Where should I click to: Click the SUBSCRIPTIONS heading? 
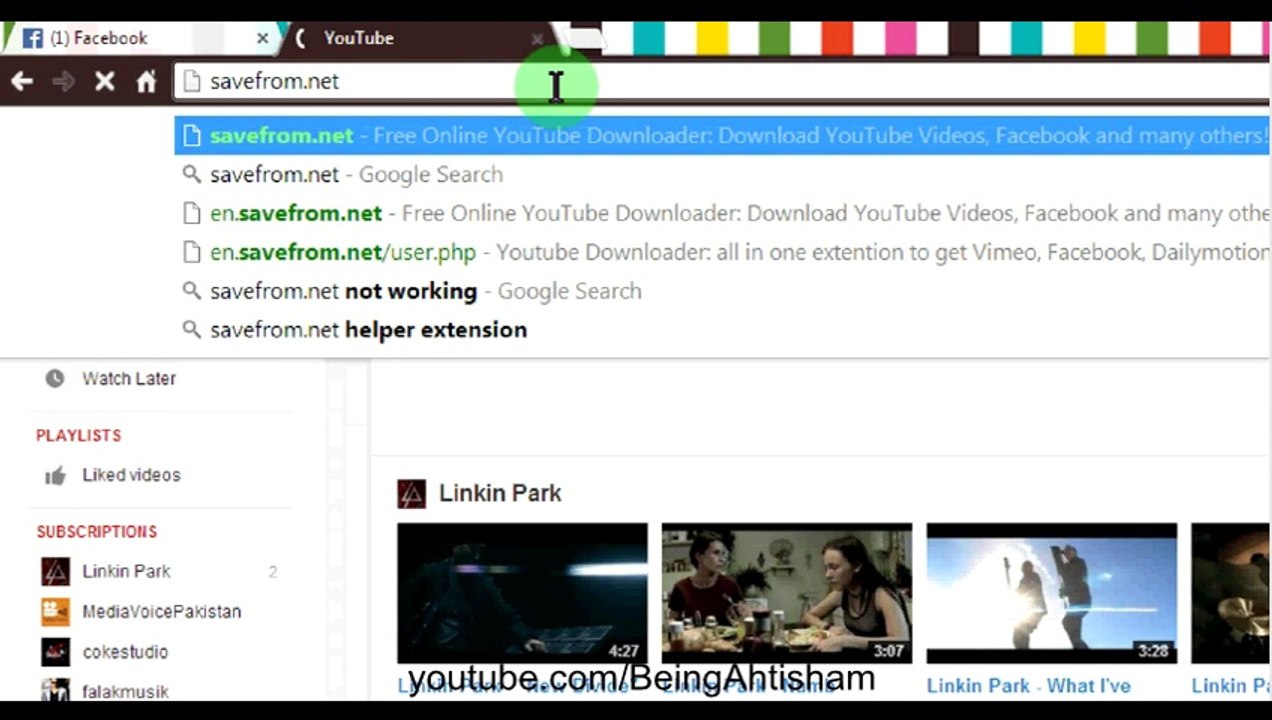tap(97, 531)
